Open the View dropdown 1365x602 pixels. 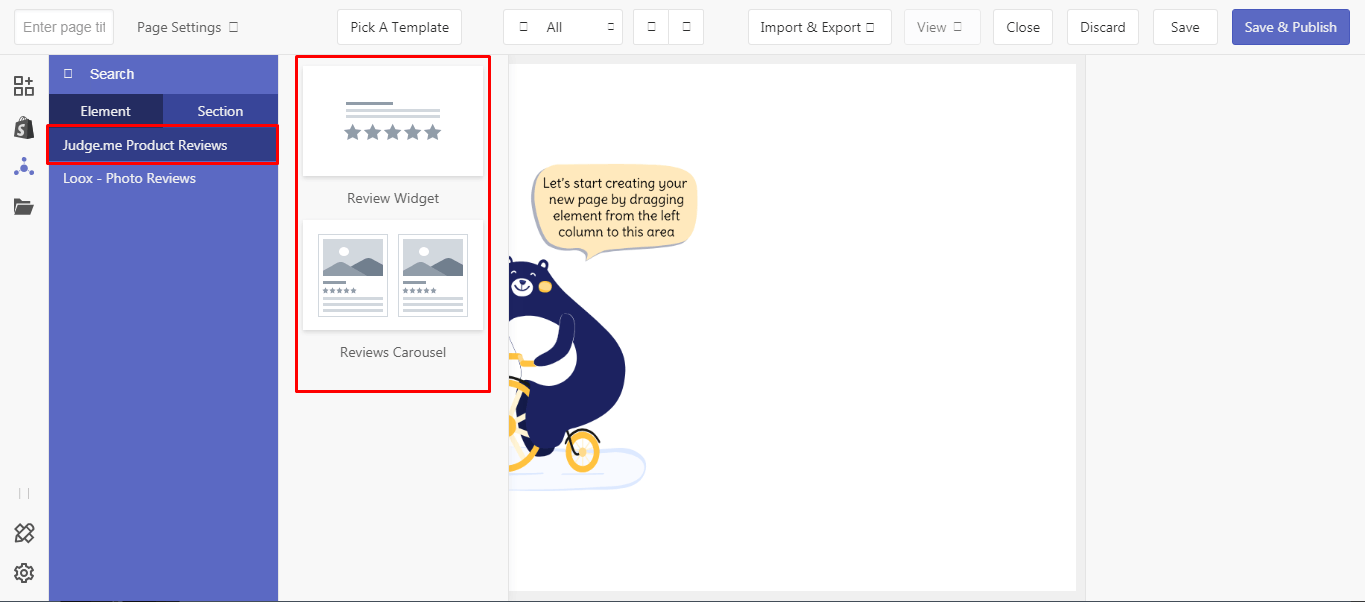[942, 27]
